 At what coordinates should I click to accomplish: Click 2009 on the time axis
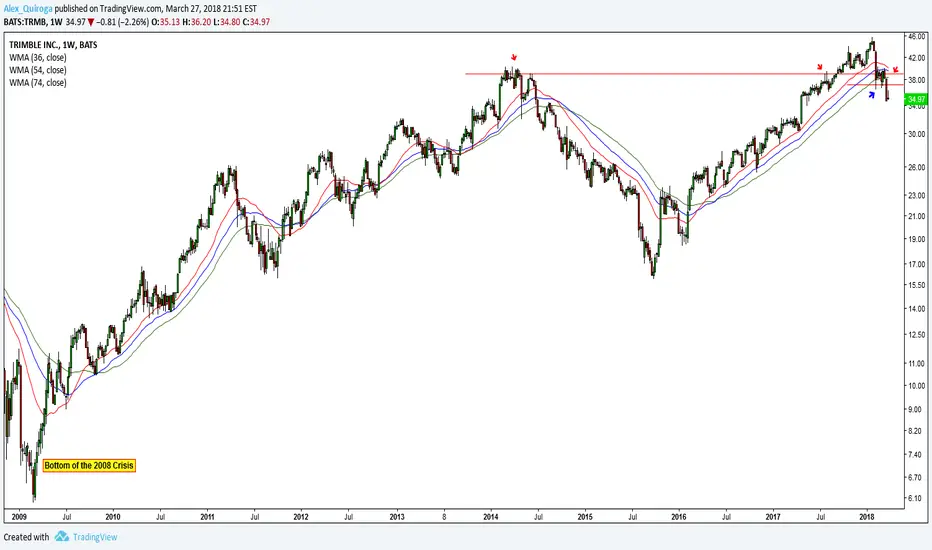pyautogui.click(x=19, y=517)
